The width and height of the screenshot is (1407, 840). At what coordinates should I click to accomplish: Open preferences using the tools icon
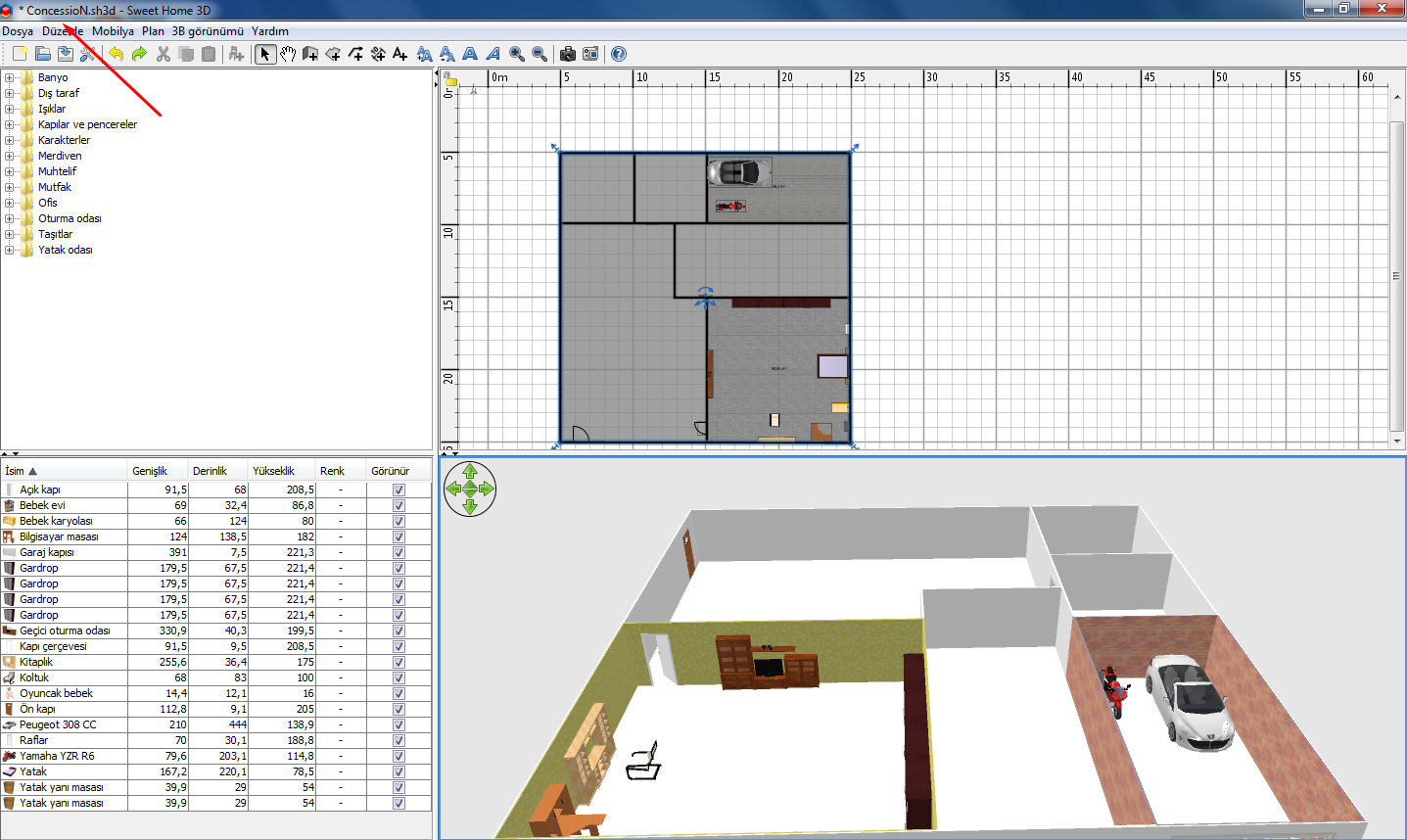point(88,54)
